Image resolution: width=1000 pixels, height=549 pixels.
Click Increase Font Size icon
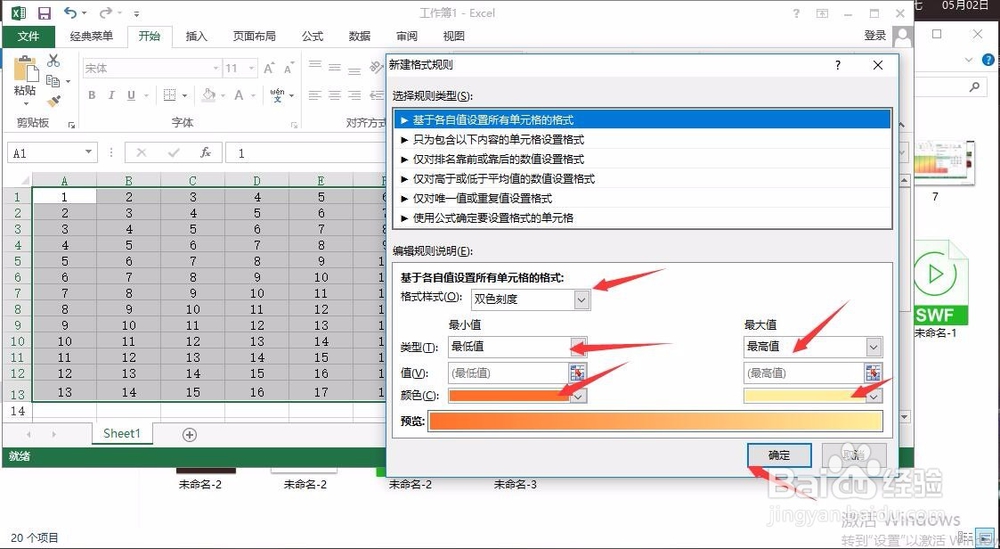coord(268,68)
